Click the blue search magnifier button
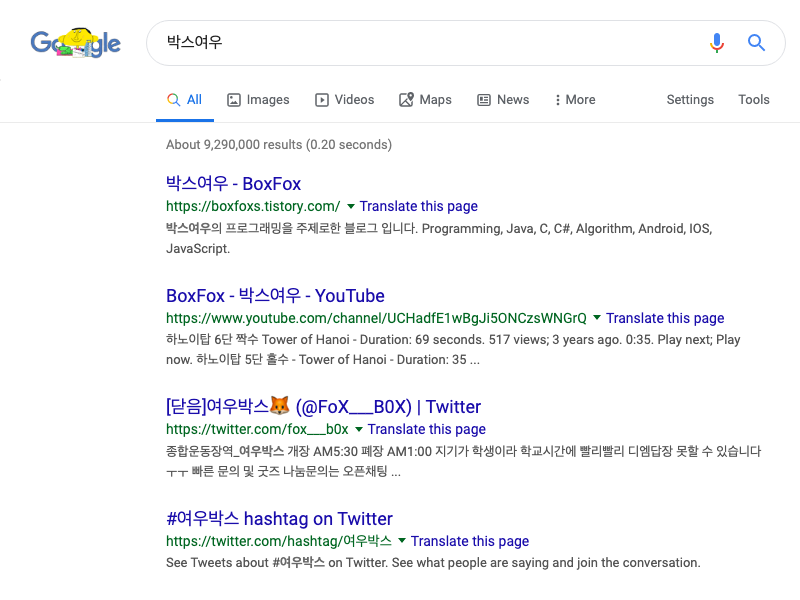Screen dimensions: 800x600 click(x=756, y=43)
